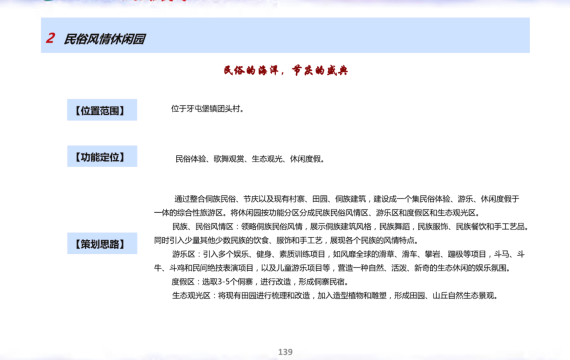This screenshot has height=360, width=570.
Task: Click the red section number 2
Action: click(50, 38)
